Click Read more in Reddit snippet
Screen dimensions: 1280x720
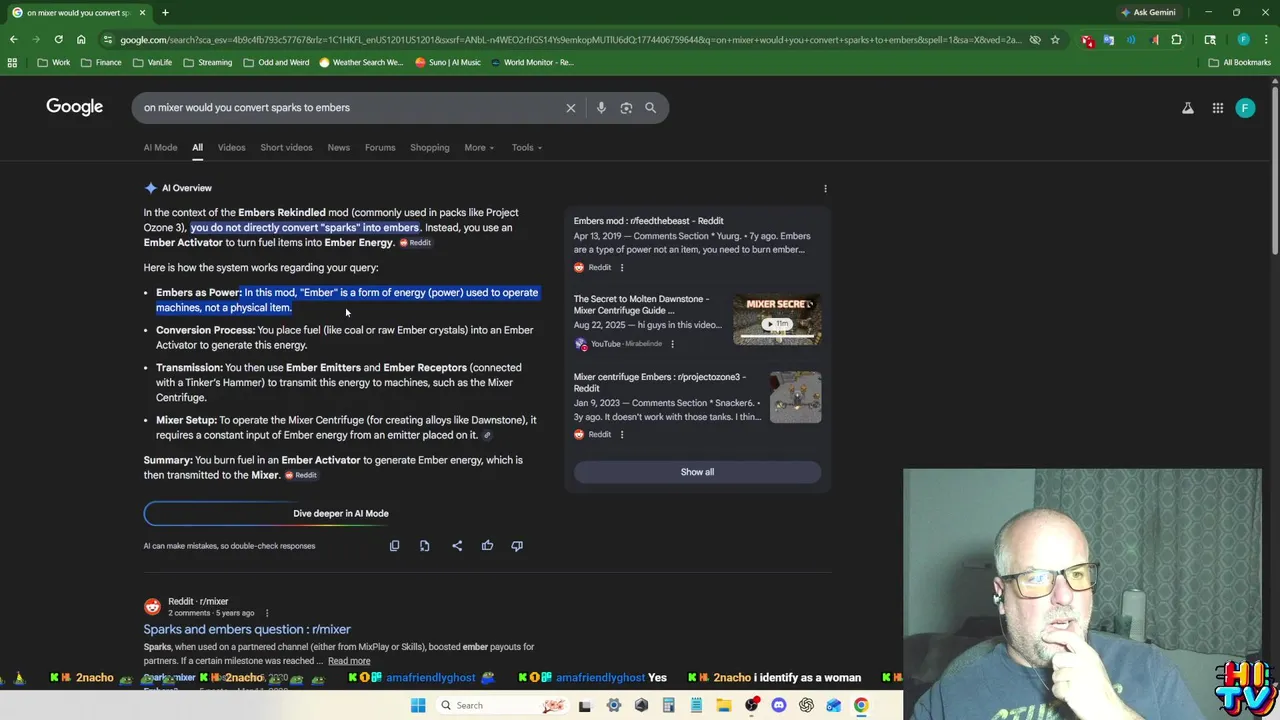click(349, 661)
